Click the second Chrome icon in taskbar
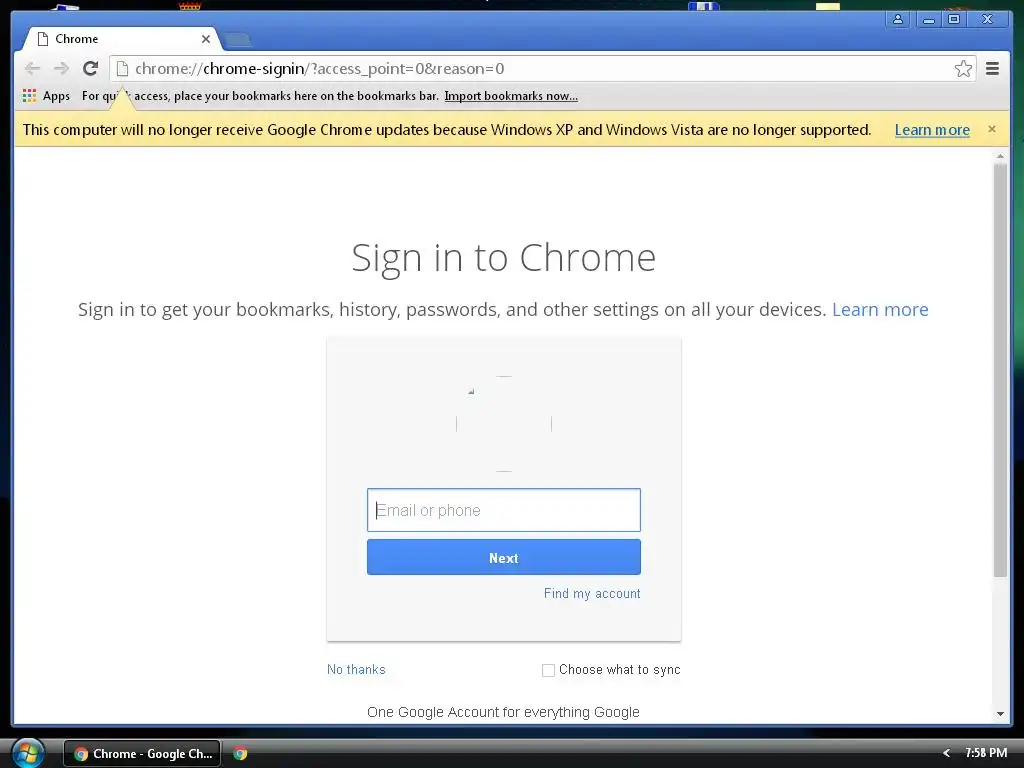The height and width of the screenshot is (768, 1024). click(240, 754)
